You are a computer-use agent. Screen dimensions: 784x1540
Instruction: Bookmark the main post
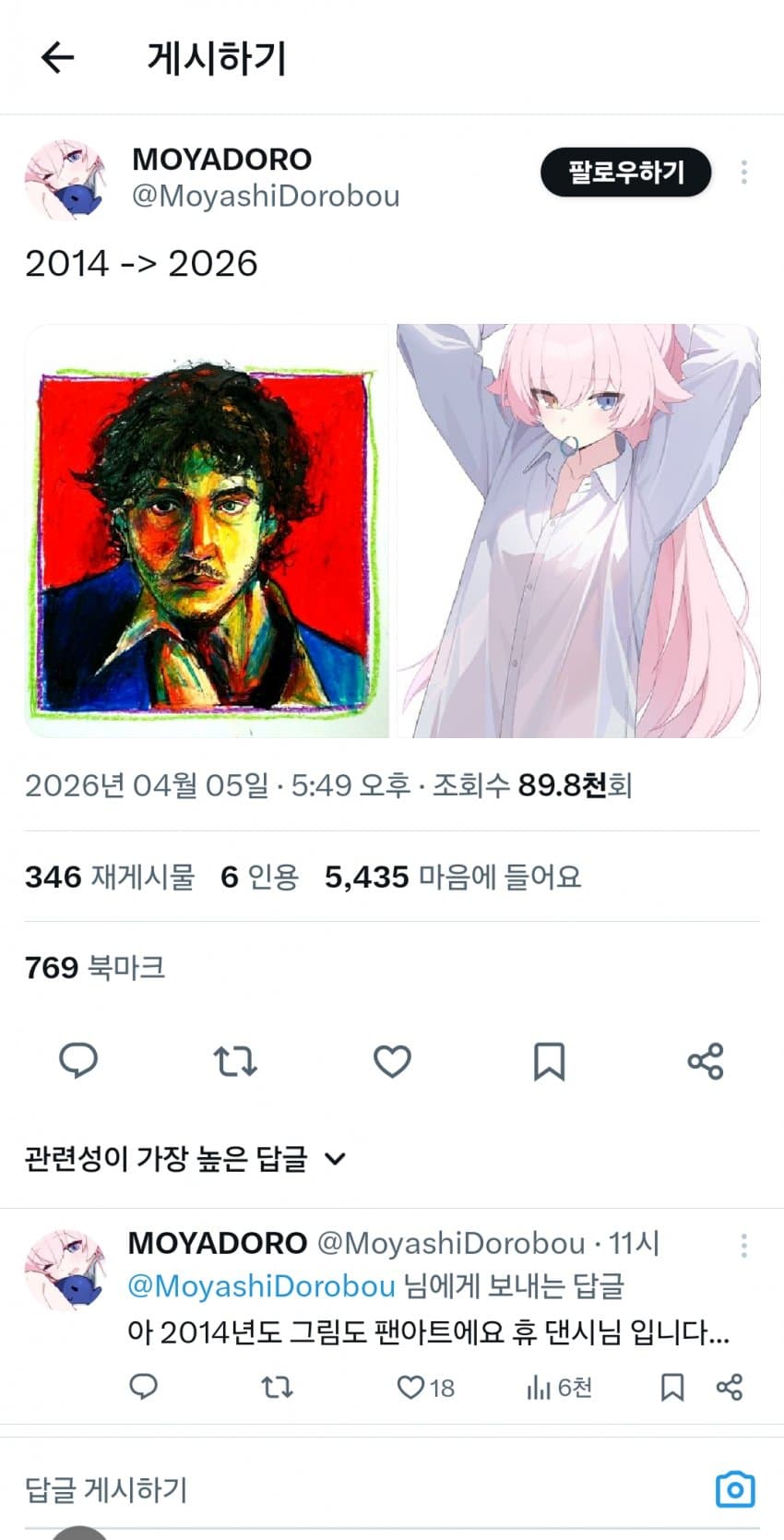tap(549, 1061)
